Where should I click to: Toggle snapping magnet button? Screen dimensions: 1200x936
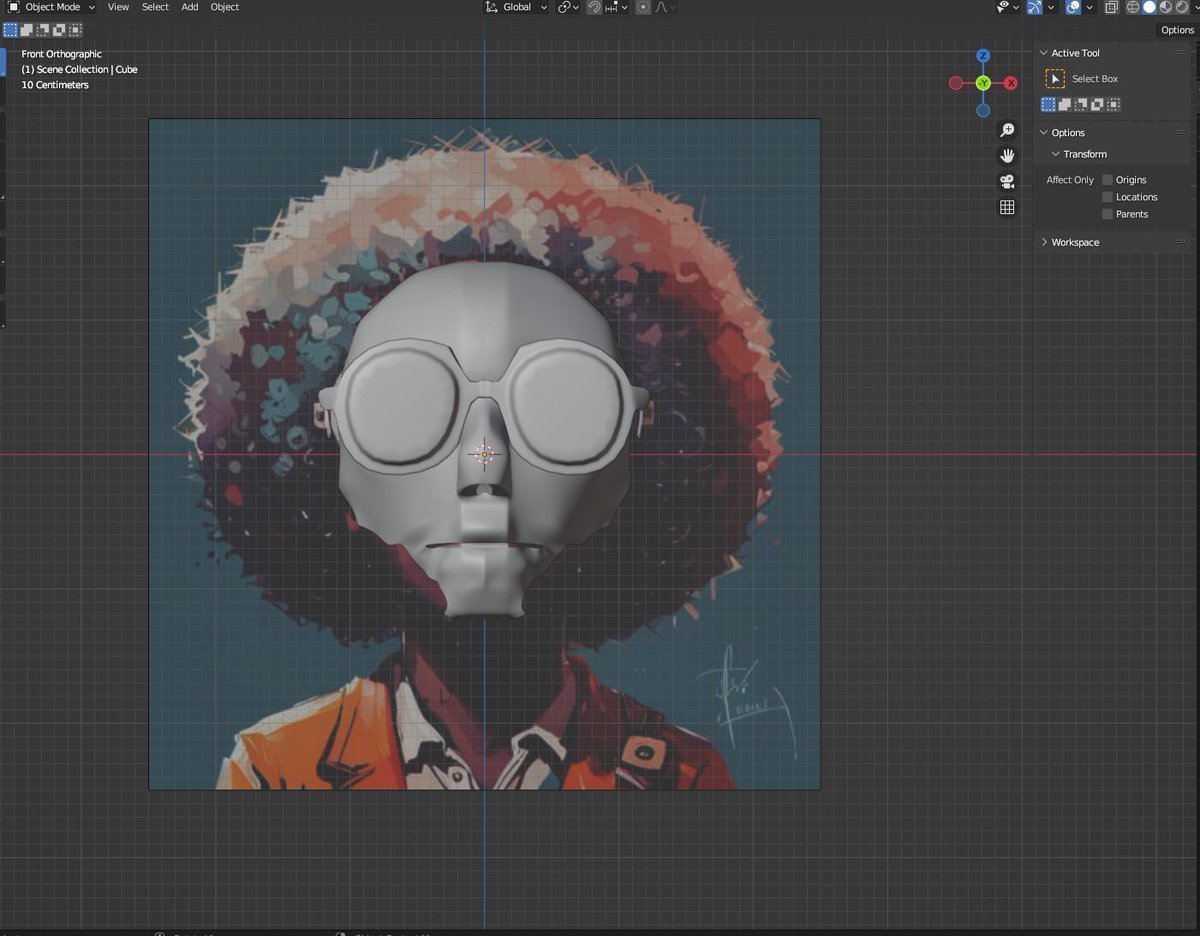[594, 7]
